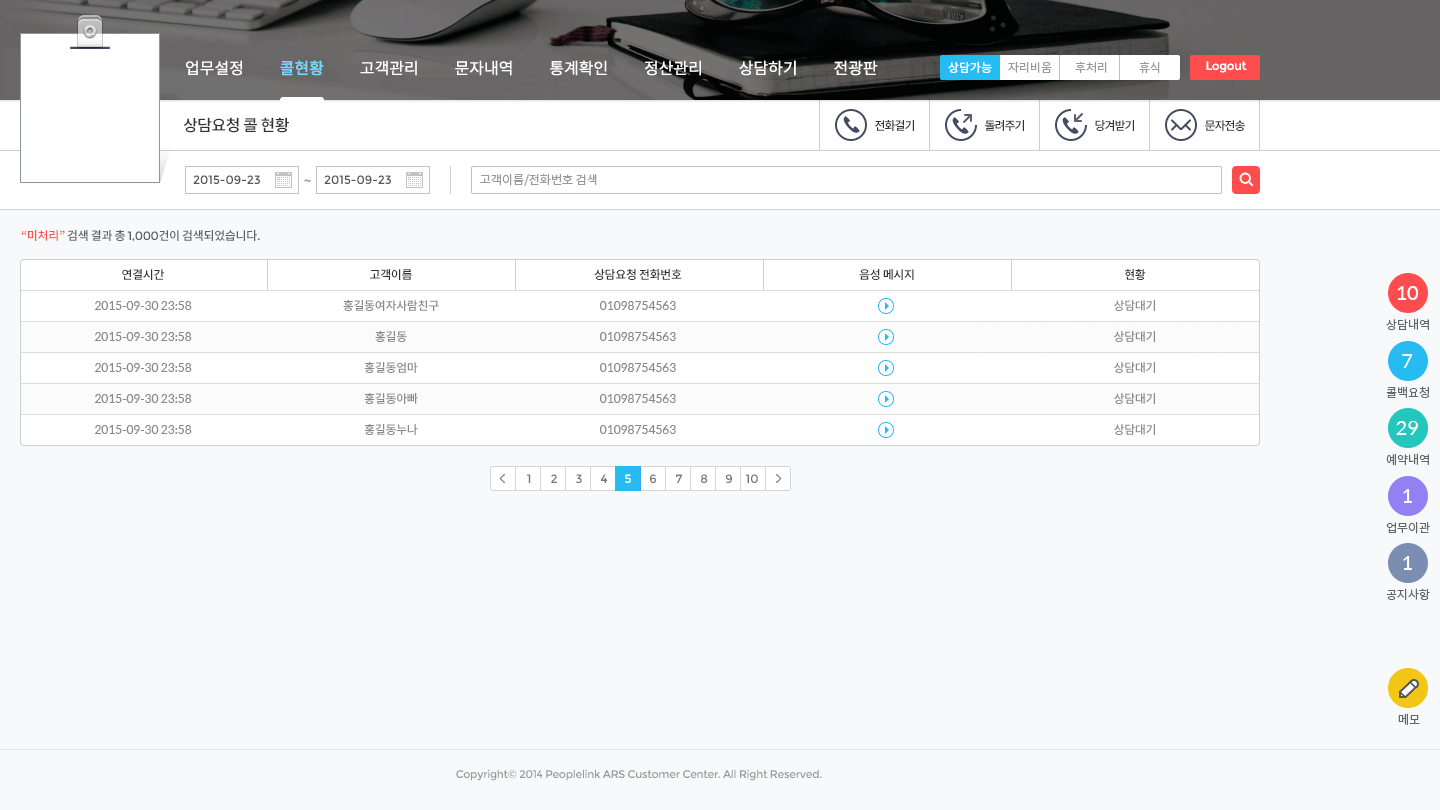Screen dimensions: 1440x810
Task: Open the yellow 메모 pencil icon
Action: pyautogui.click(x=1407, y=688)
